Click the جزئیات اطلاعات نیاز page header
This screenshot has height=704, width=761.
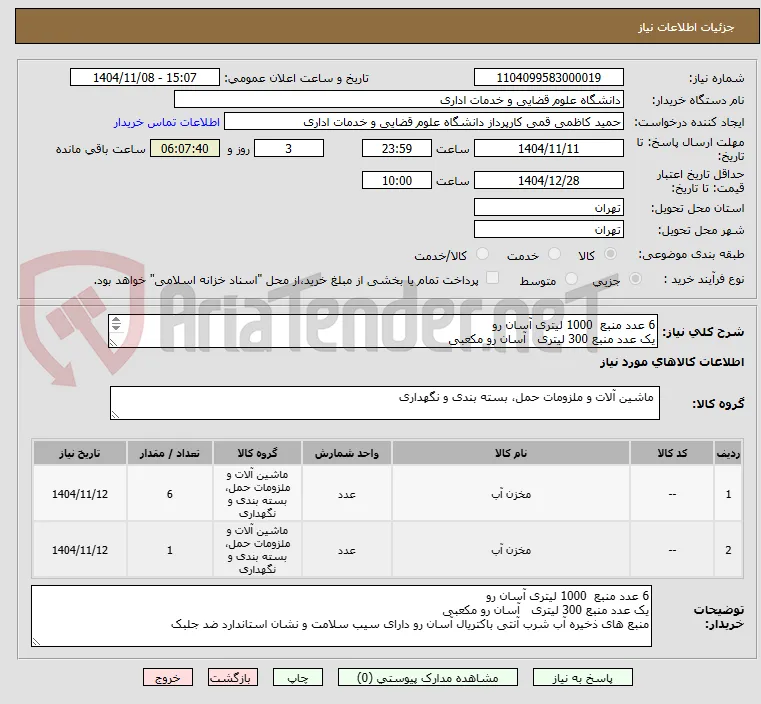tap(686, 27)
